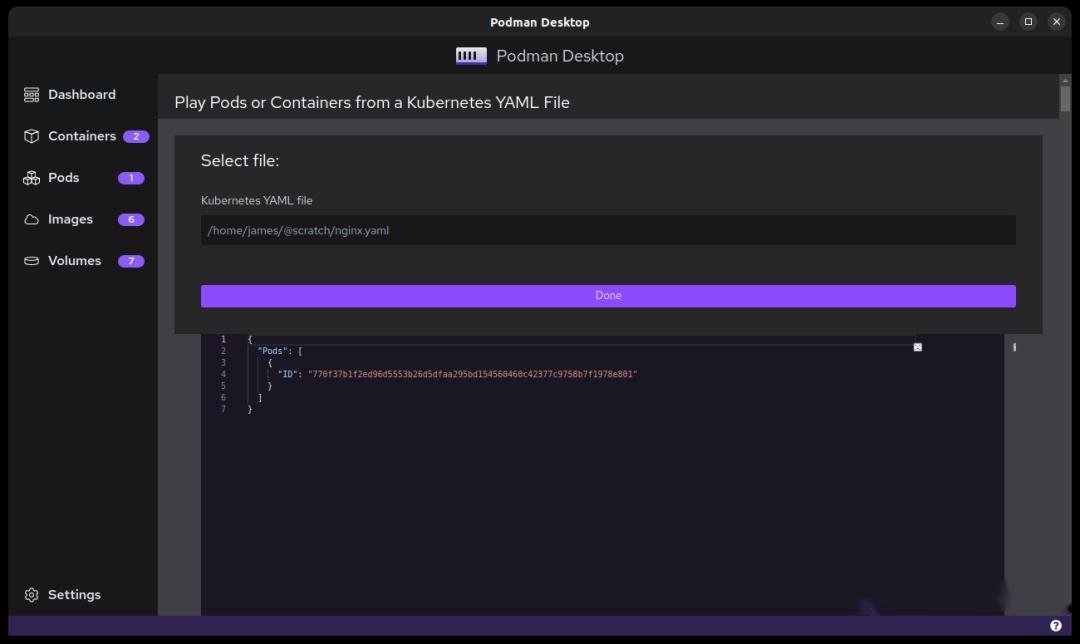Click the Pods badge showing 1
The width and height of the screenshot is (1080, 644).
click(x=130, y=177)
